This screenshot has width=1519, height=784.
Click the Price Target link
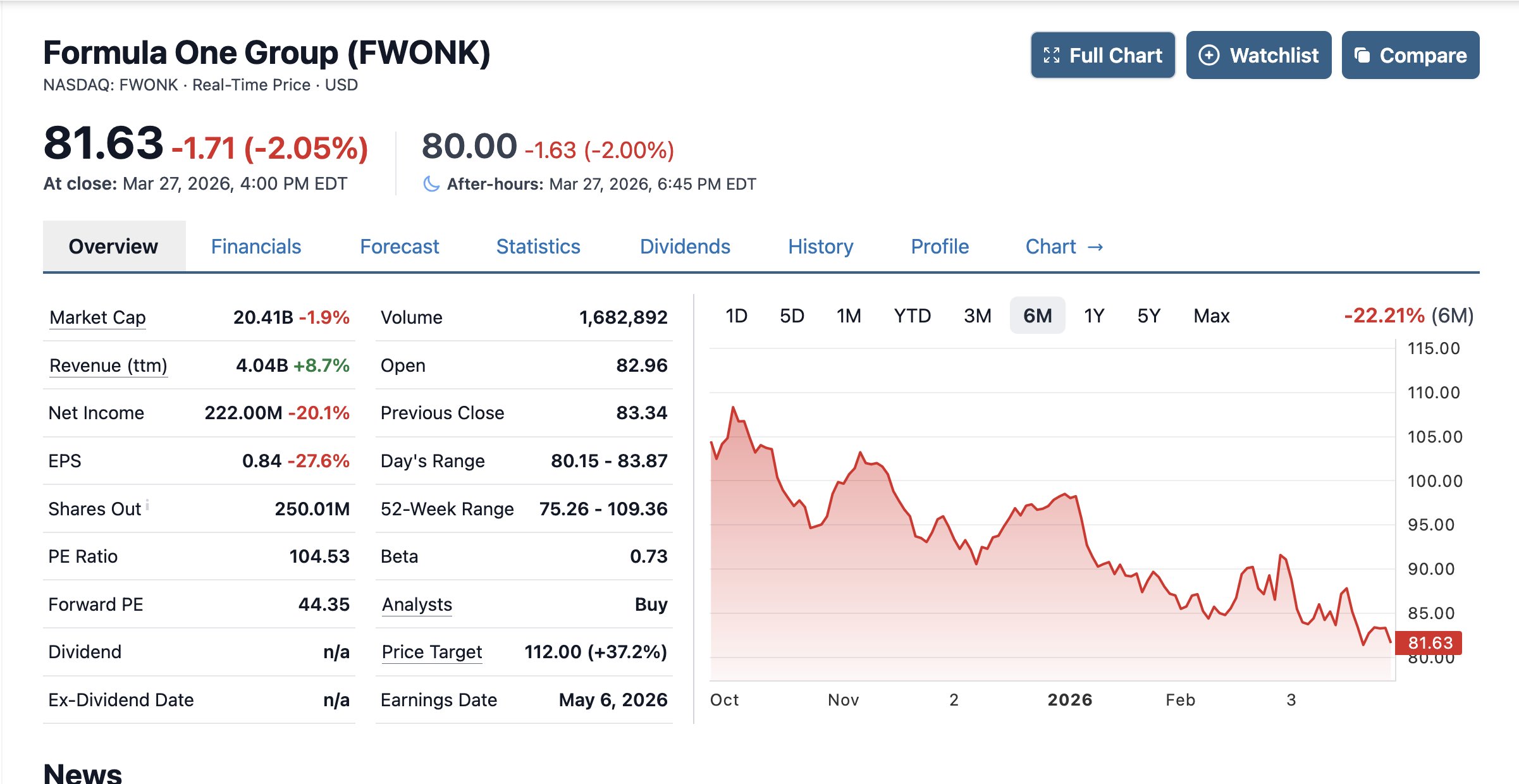[x=432, y=652]
